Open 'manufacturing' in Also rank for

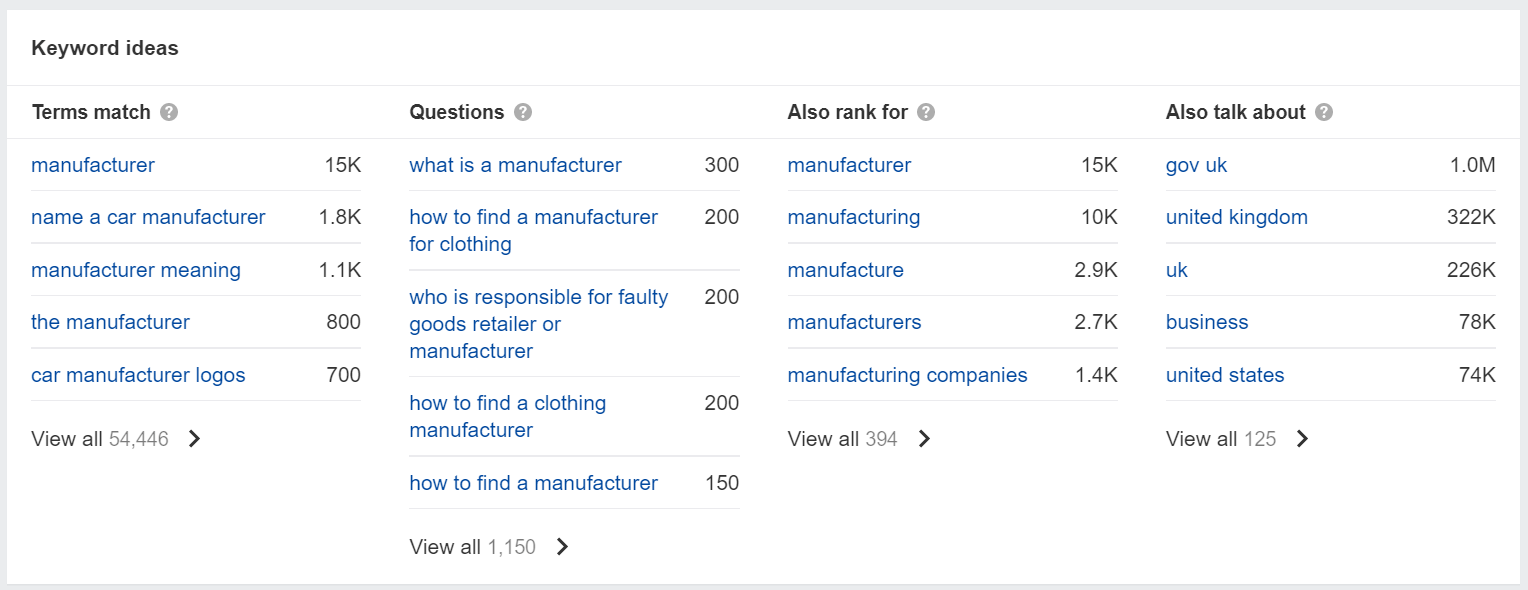[x=853, y=217]
